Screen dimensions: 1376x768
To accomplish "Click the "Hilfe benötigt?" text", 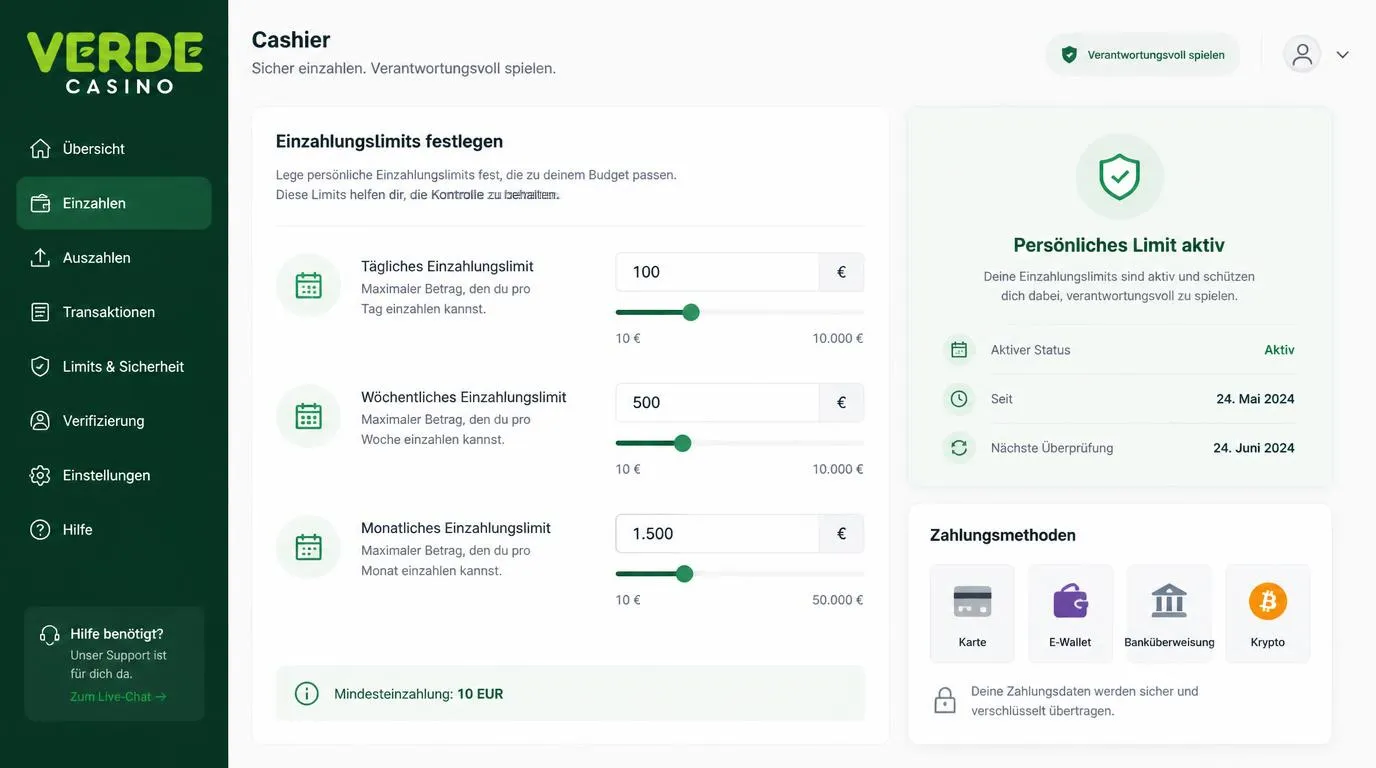I will tap(117, 634).
